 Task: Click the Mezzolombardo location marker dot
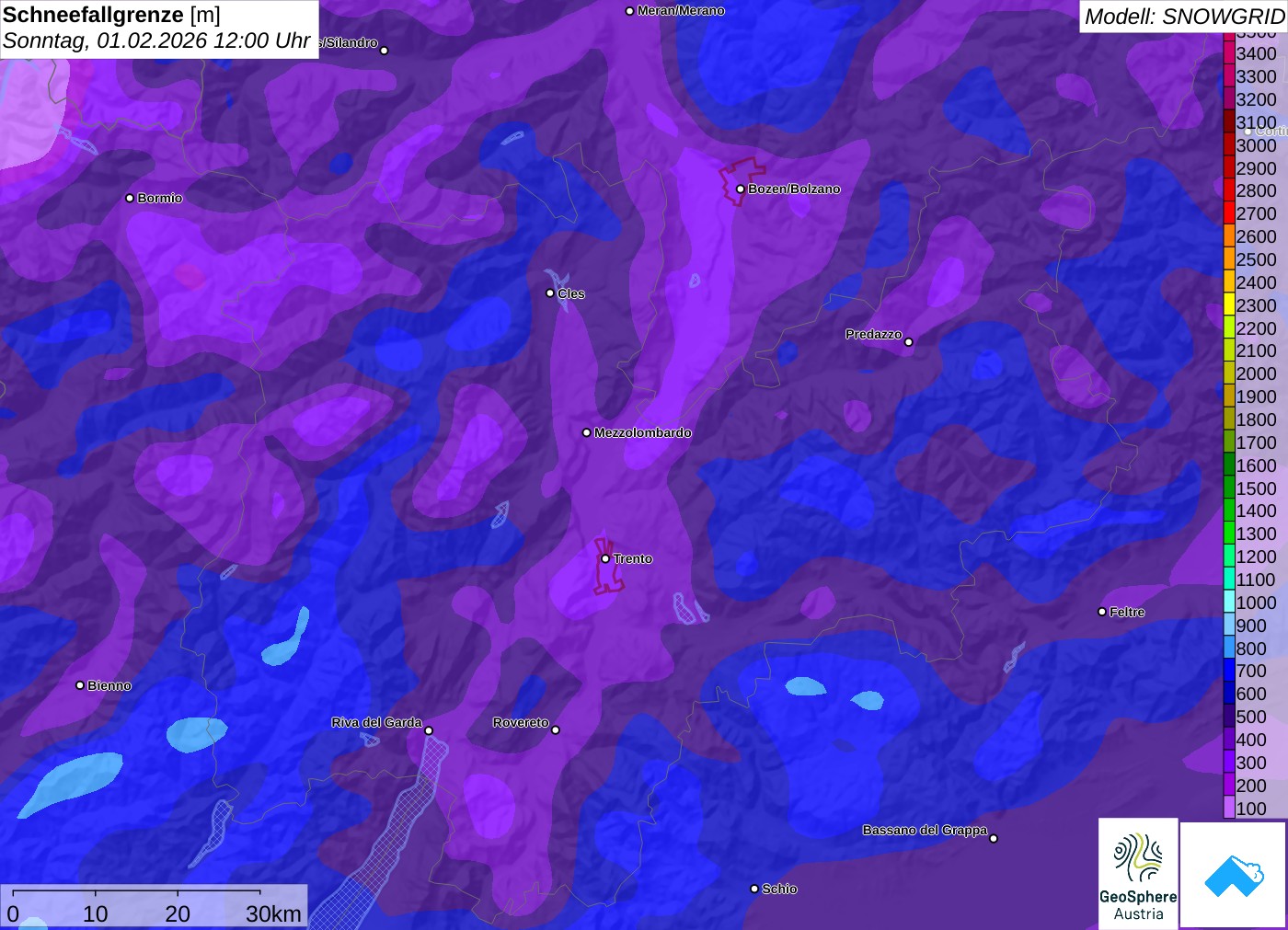(587, 432)
